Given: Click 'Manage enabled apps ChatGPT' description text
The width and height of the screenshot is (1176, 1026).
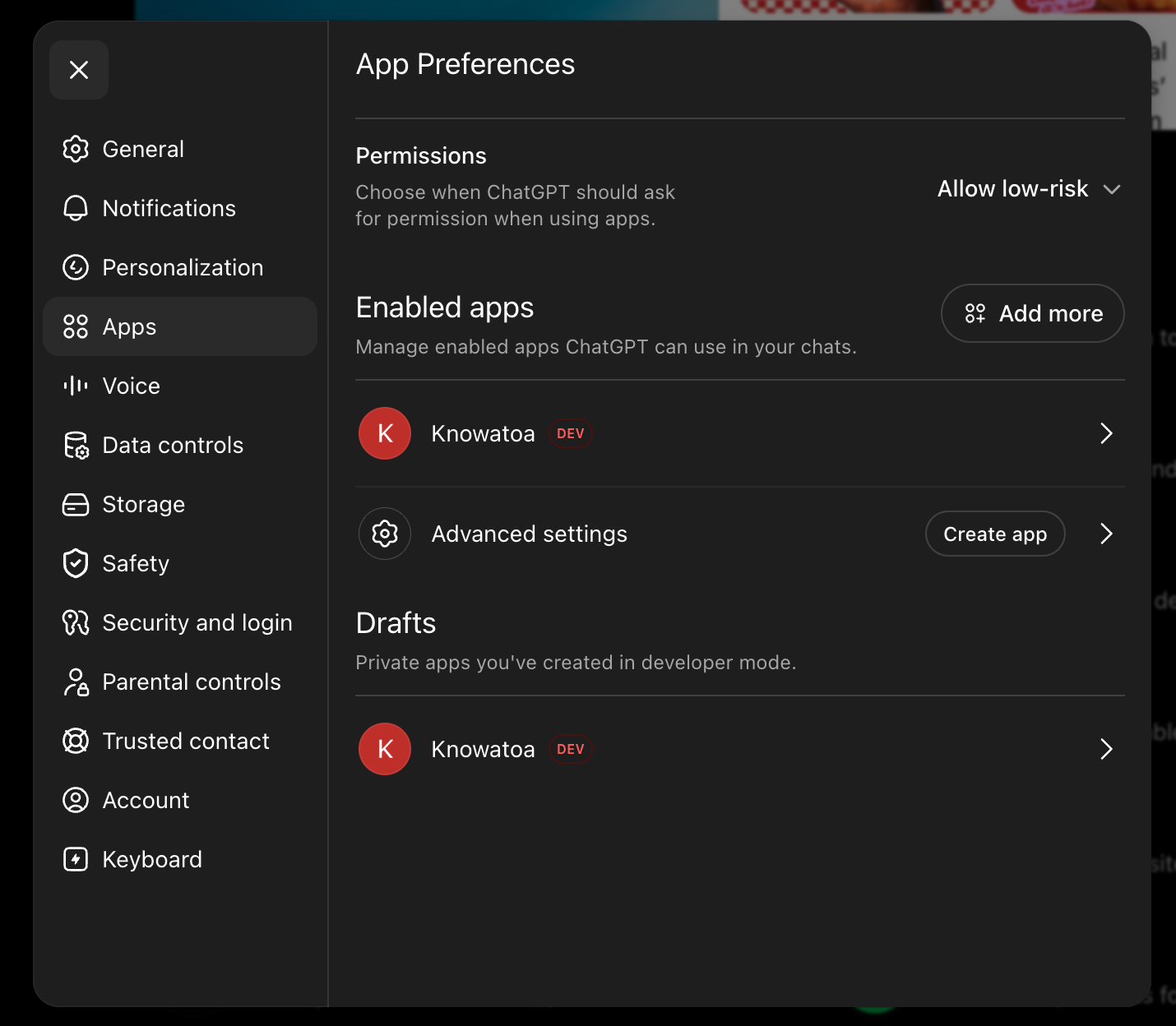Looking at the screenshot, I should [606, 347].
